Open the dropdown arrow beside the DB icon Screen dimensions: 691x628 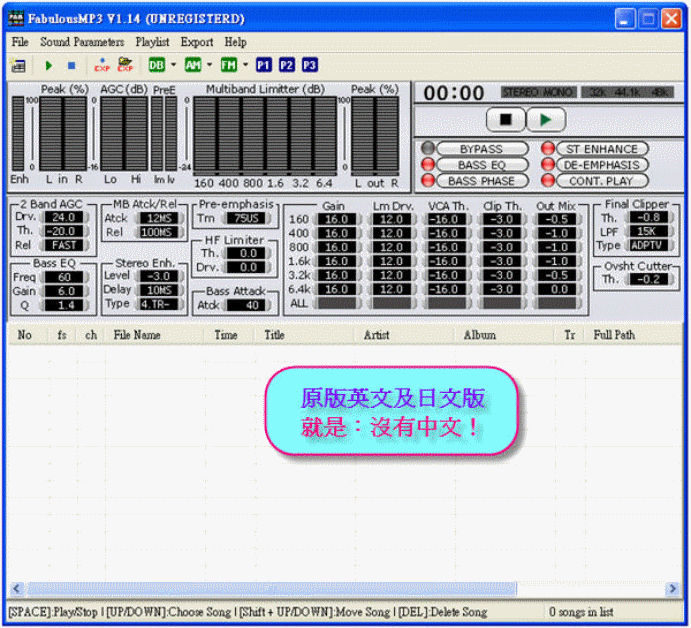click(x=173, y=65)
